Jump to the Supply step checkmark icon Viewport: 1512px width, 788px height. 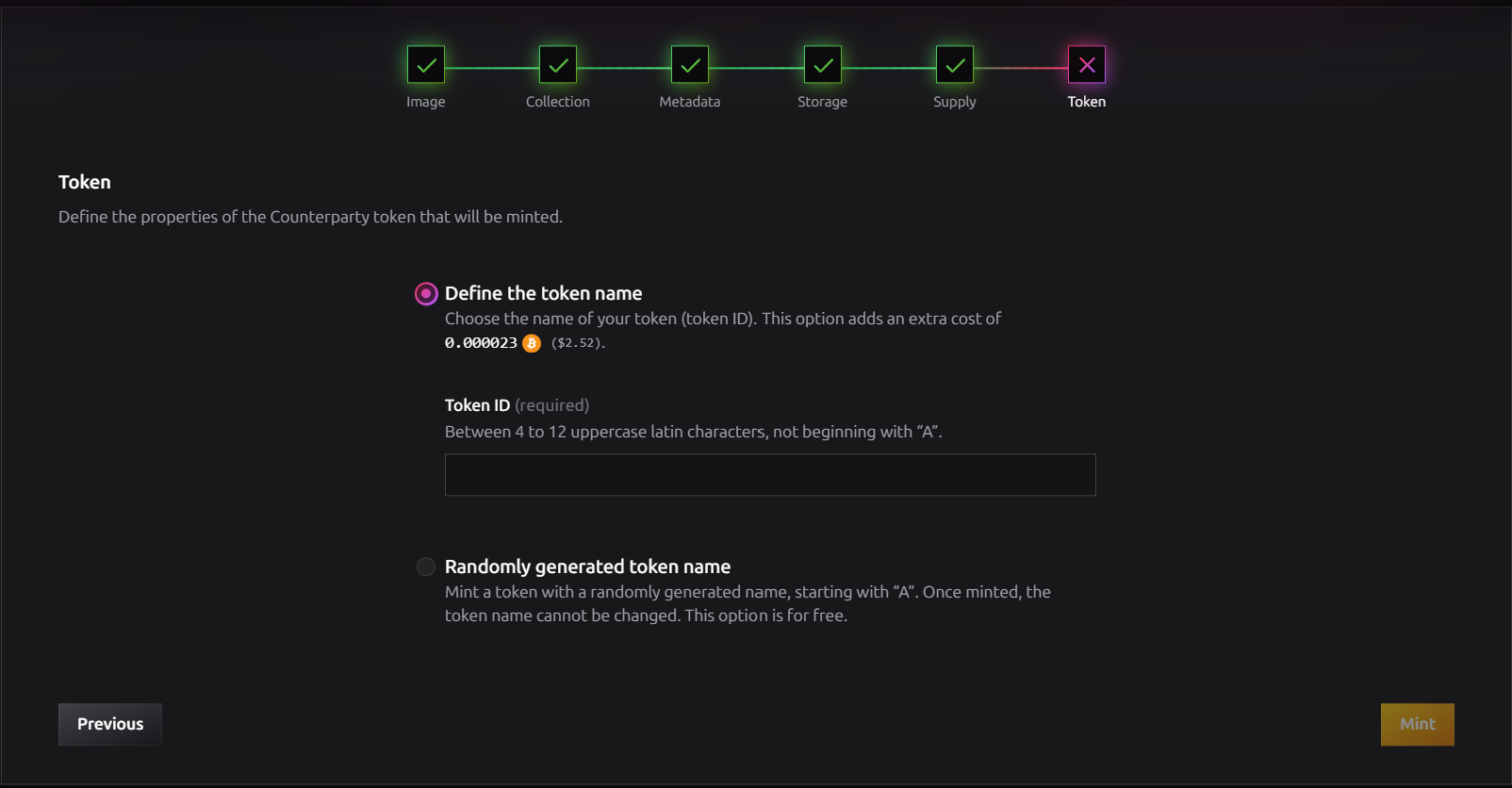point(955,65)
